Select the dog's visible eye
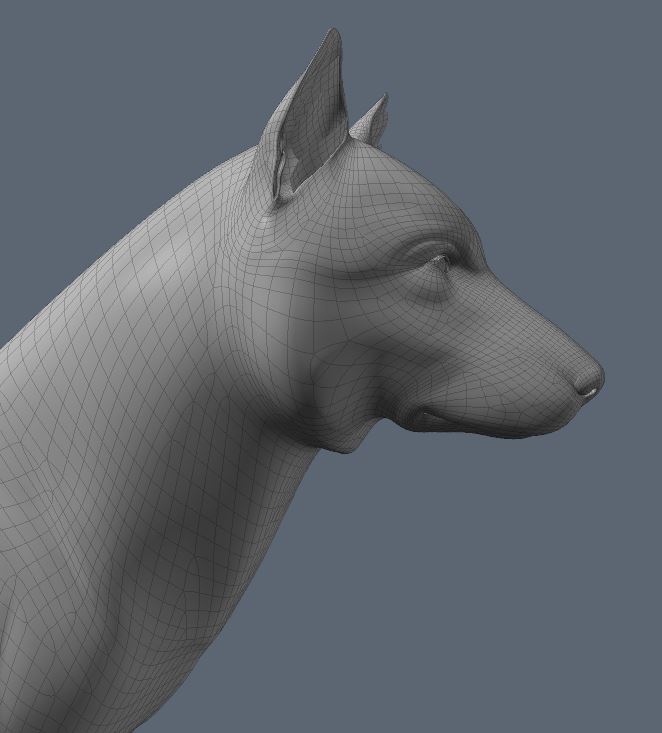This screenshot has height=733, width=662. 439,263
